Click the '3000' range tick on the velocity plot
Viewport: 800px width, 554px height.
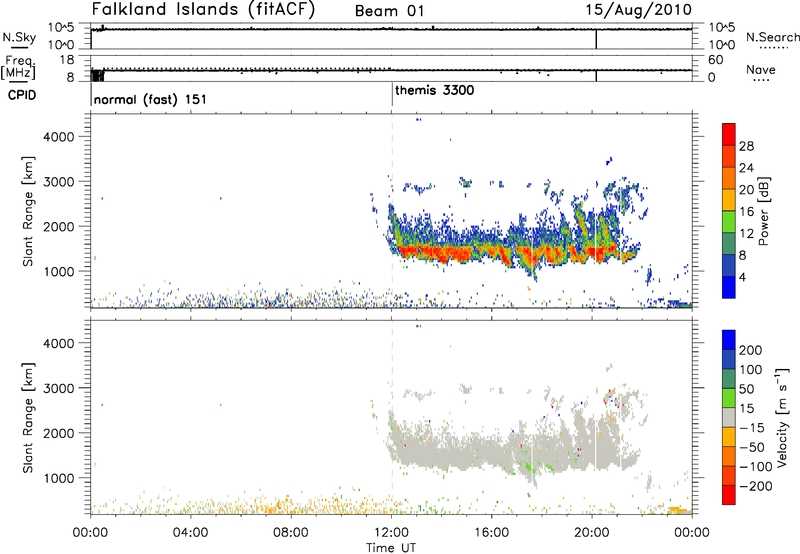pyautogui.click(x=58, y=388)
